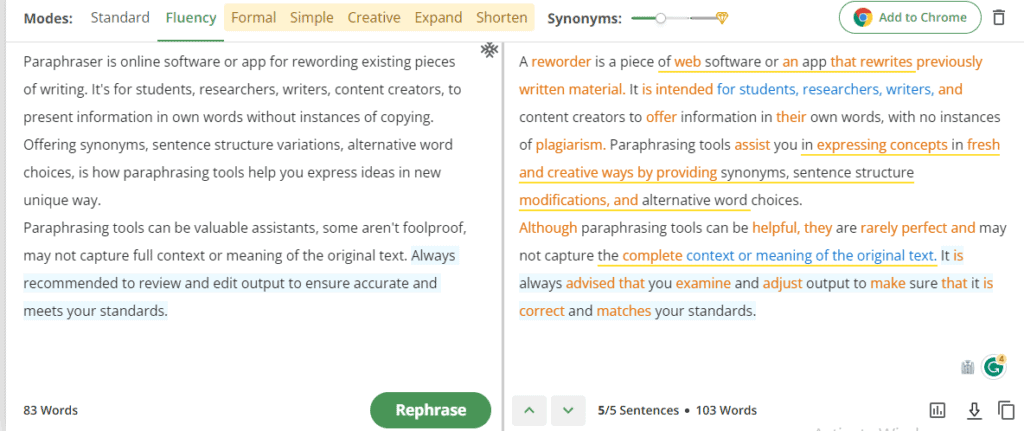
Task: Switch to Creative mode
Action: click(x=374, y=18)
